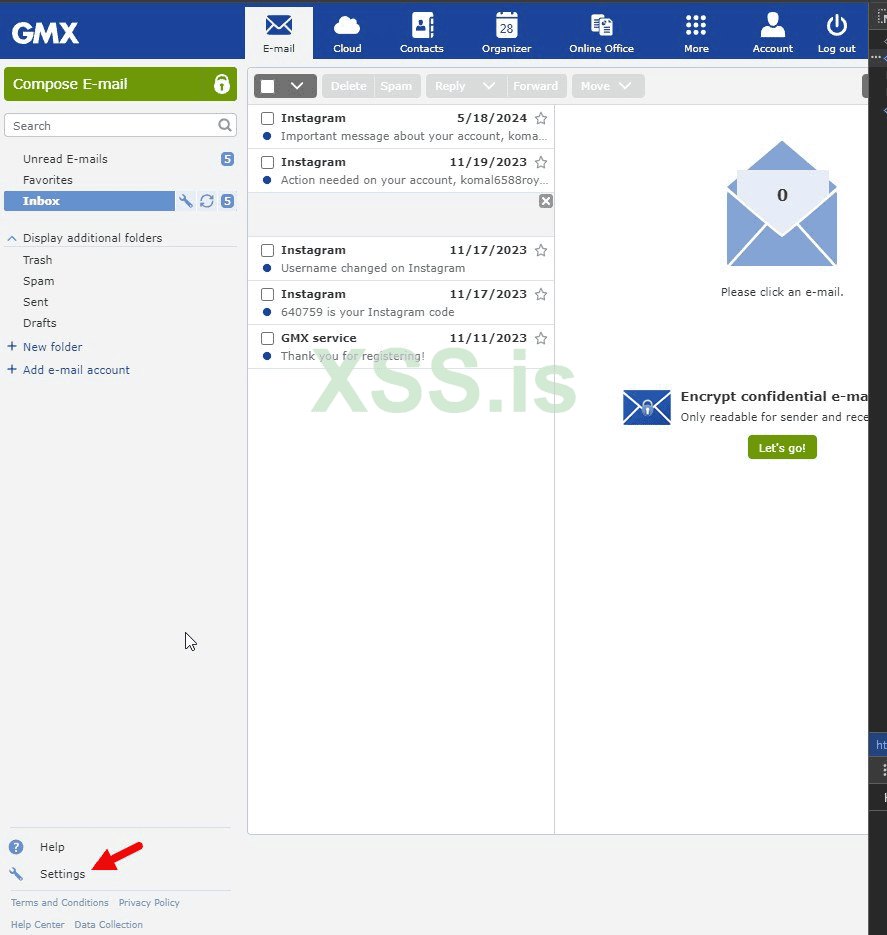Click the search magnifier icon
Screen dimensions: 887x935
(x=225, y=125)
